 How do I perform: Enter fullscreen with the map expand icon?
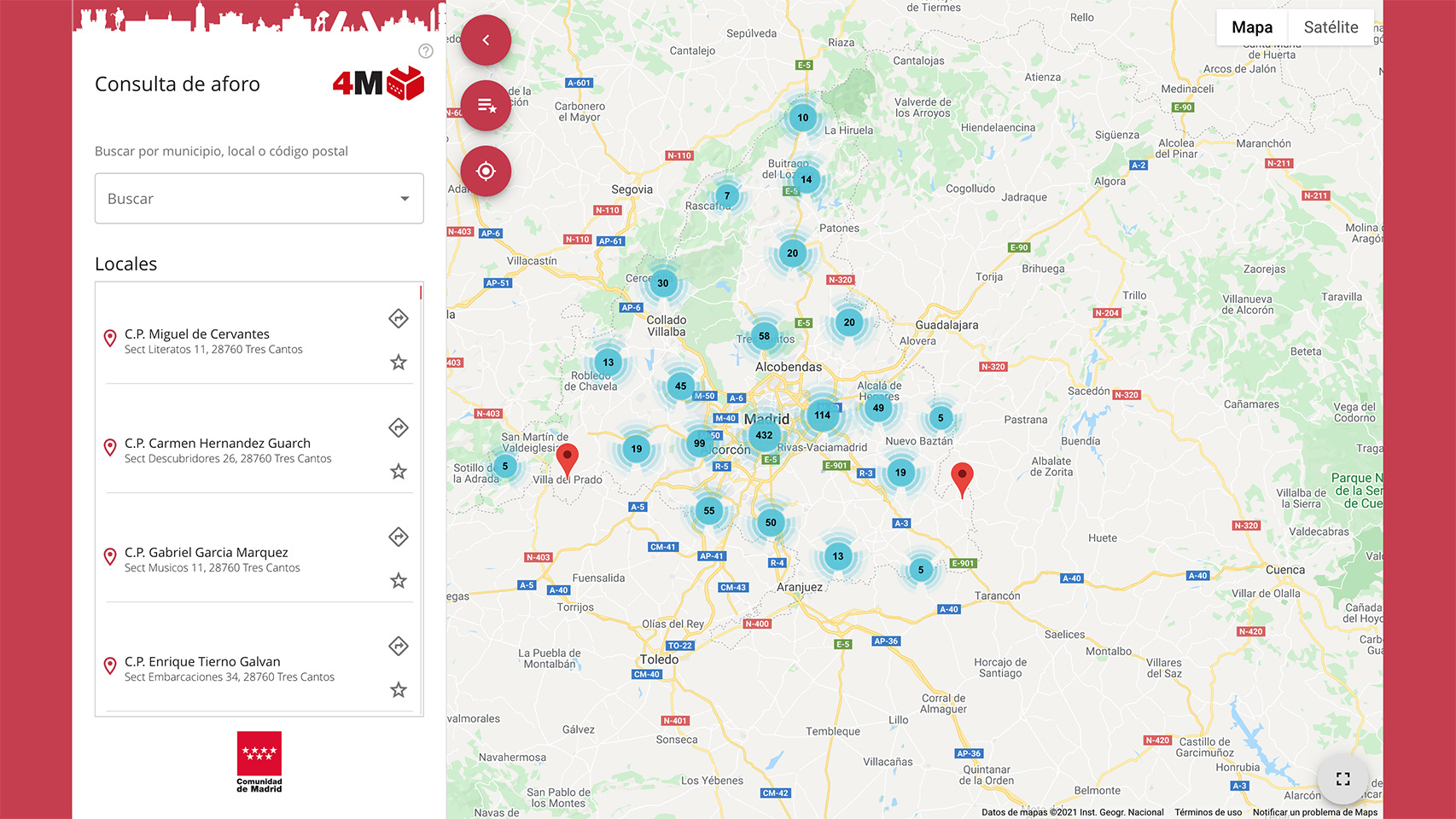click(1342, 778)
